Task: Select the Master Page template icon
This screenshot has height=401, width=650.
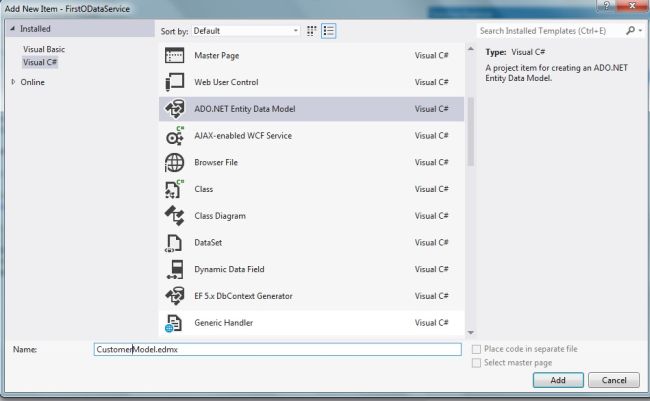Action: [175, 56]
